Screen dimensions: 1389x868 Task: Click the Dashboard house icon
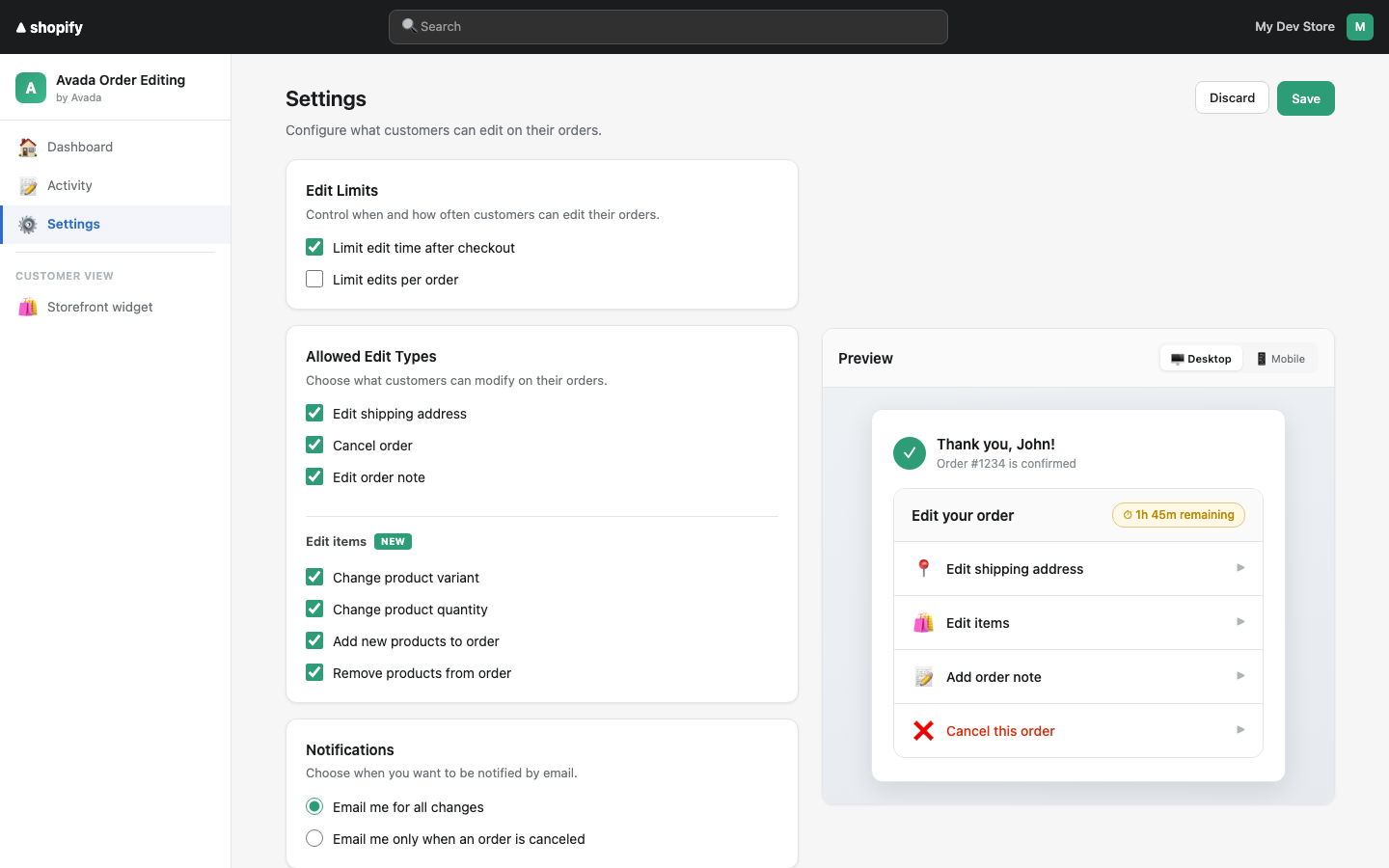click(28, 148)
